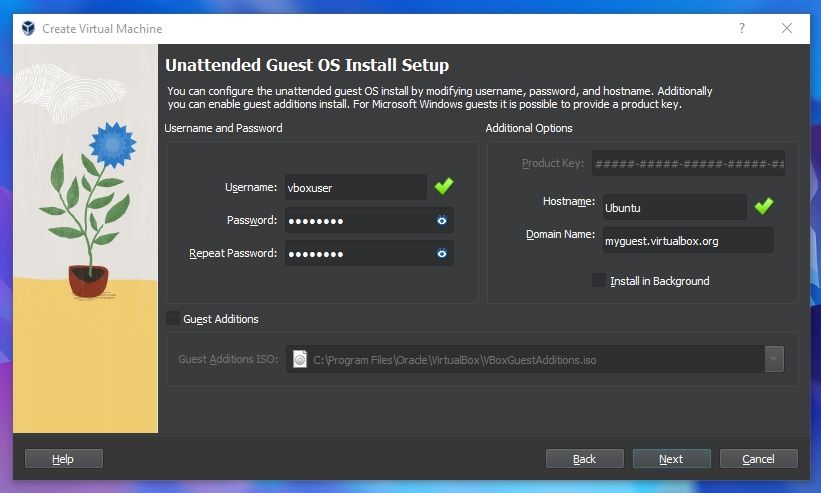
Task: Reveal Repeat Password text via eye icon
Action: [442, 253]
